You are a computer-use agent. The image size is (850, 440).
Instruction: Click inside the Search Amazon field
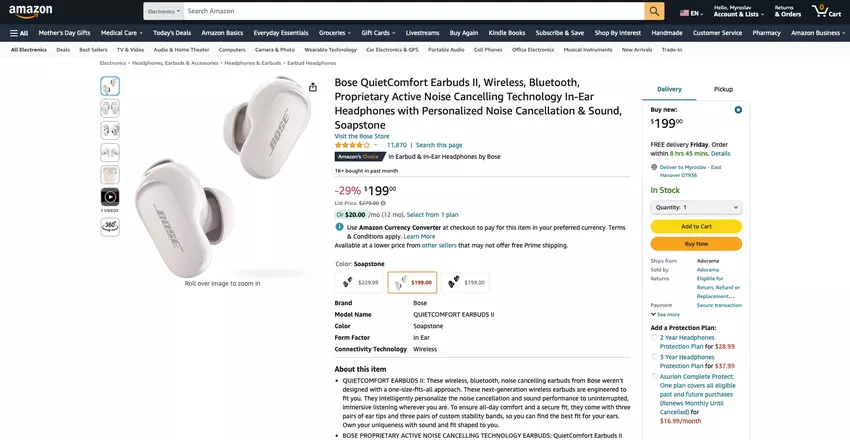pos(410,11)
